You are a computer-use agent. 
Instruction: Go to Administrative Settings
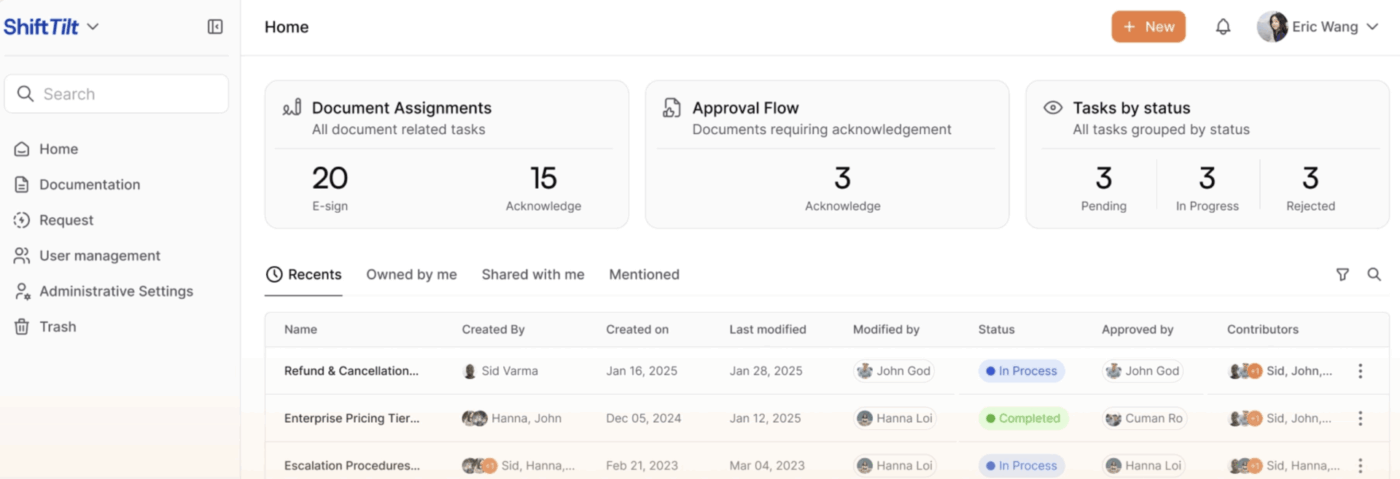tap(115, 291)
